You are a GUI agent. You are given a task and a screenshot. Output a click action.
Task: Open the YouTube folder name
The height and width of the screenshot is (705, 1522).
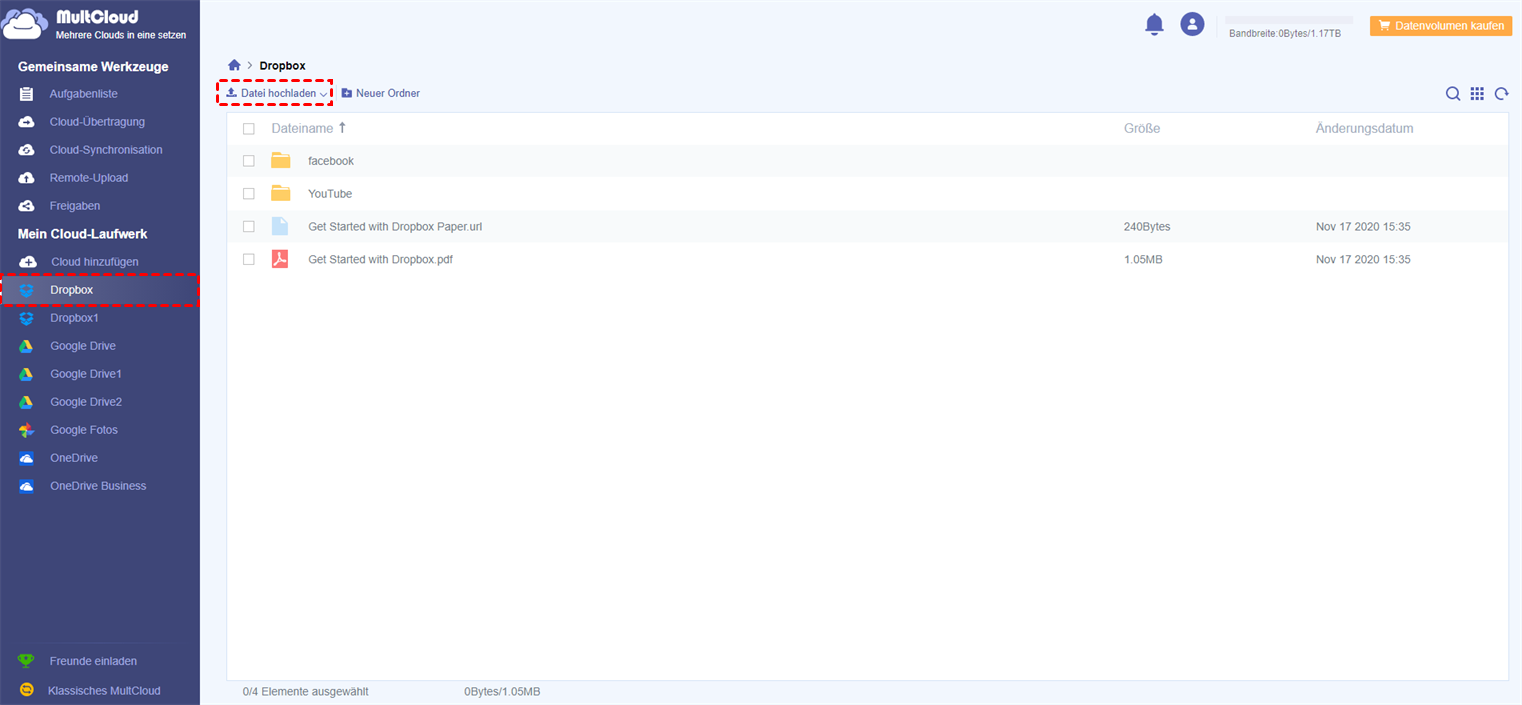click(x=330, y=194)
